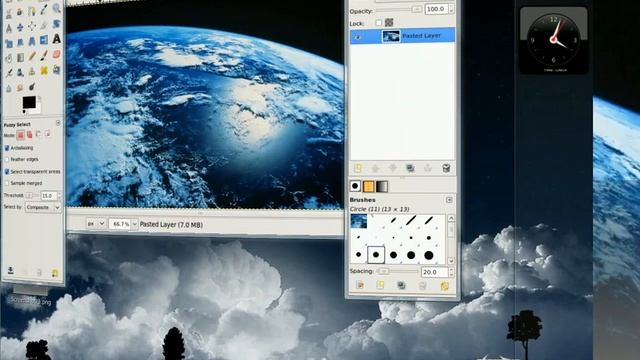Select the Bucket Fill tool
This screenshot has width=640, height=360.
tap(8, 58)
